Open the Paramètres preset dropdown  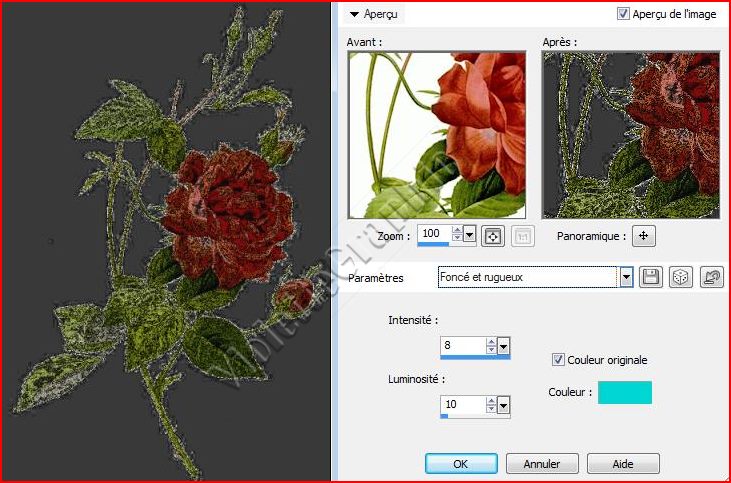click(627, 277)
